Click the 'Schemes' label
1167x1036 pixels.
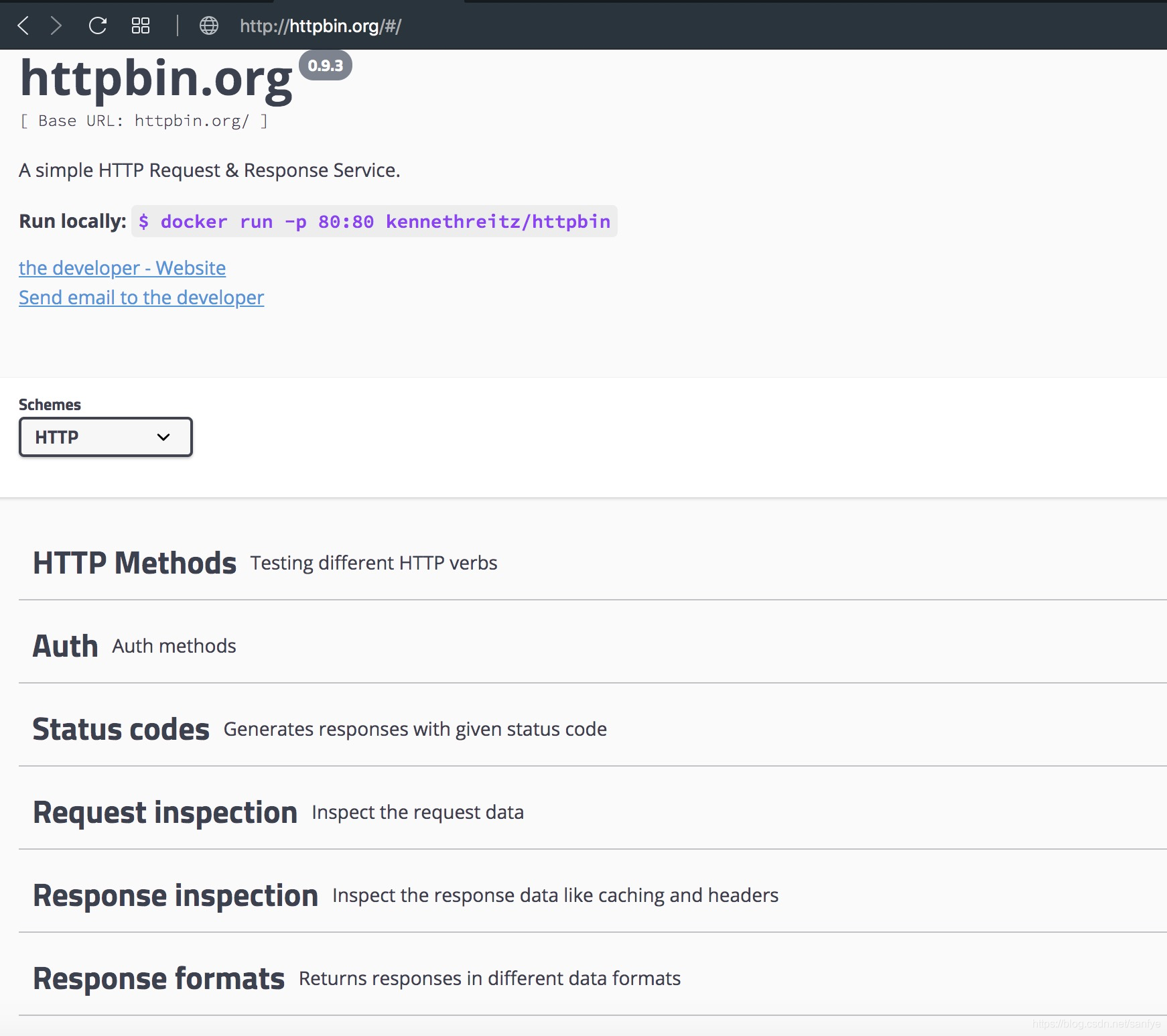(50, 405)
